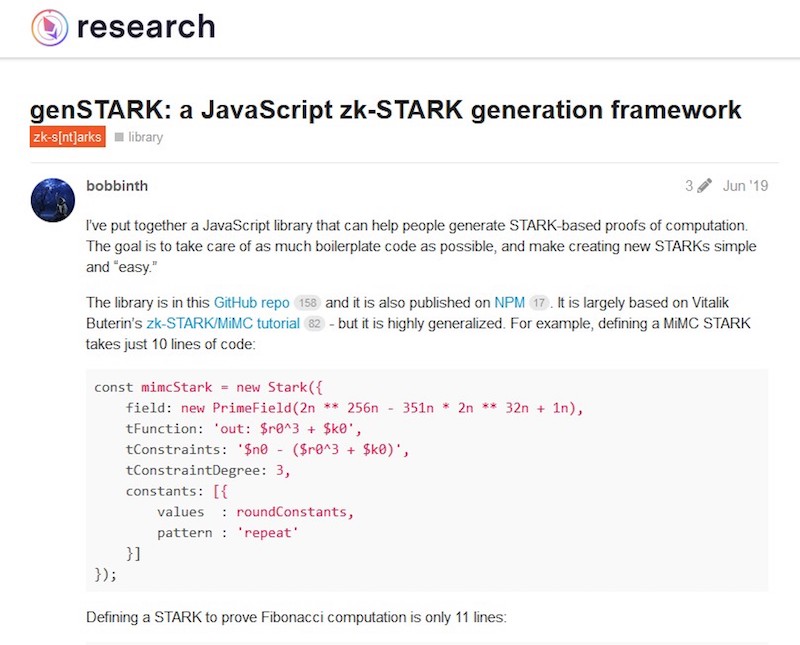800x645 pixels.
Task: Click the edit count number 3
Action: 688,186
